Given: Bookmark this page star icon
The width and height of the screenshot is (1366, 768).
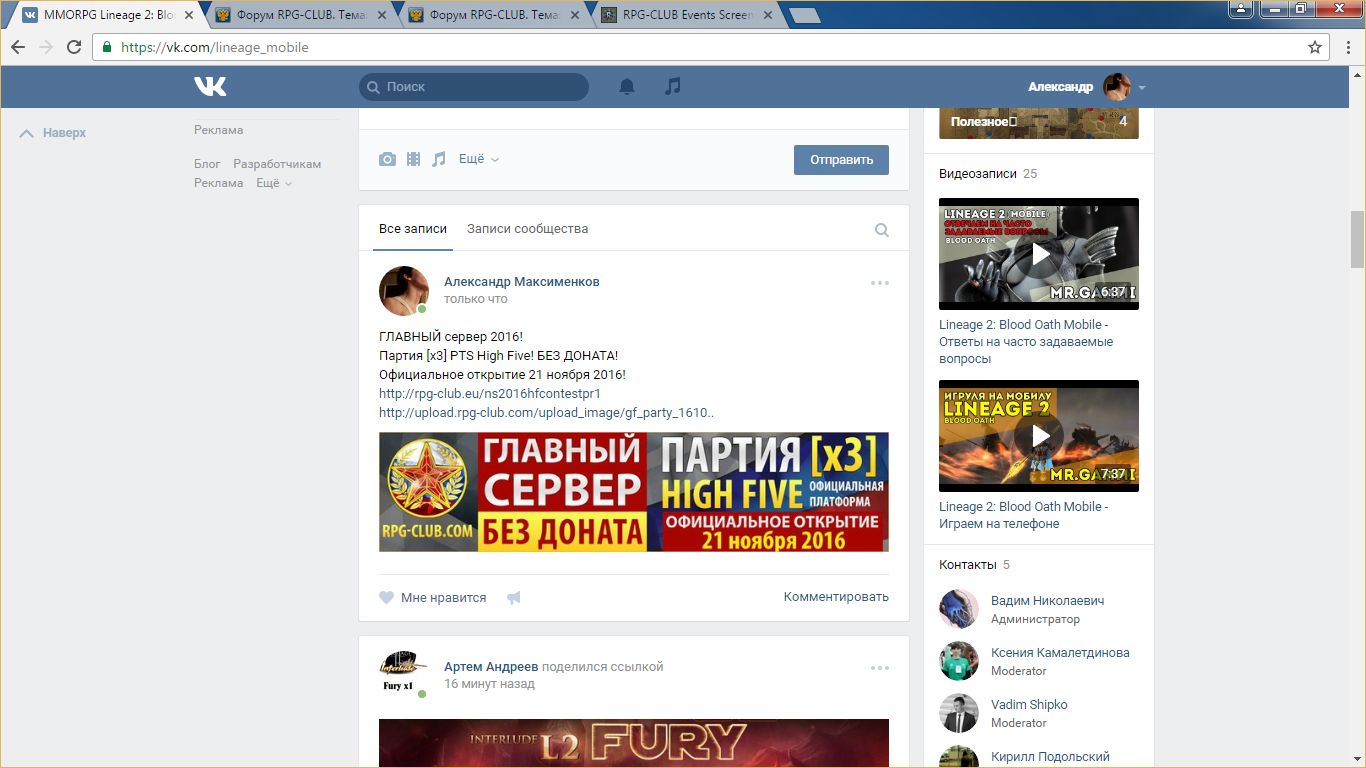Looking at the screenshot, I should (1315, 47).
